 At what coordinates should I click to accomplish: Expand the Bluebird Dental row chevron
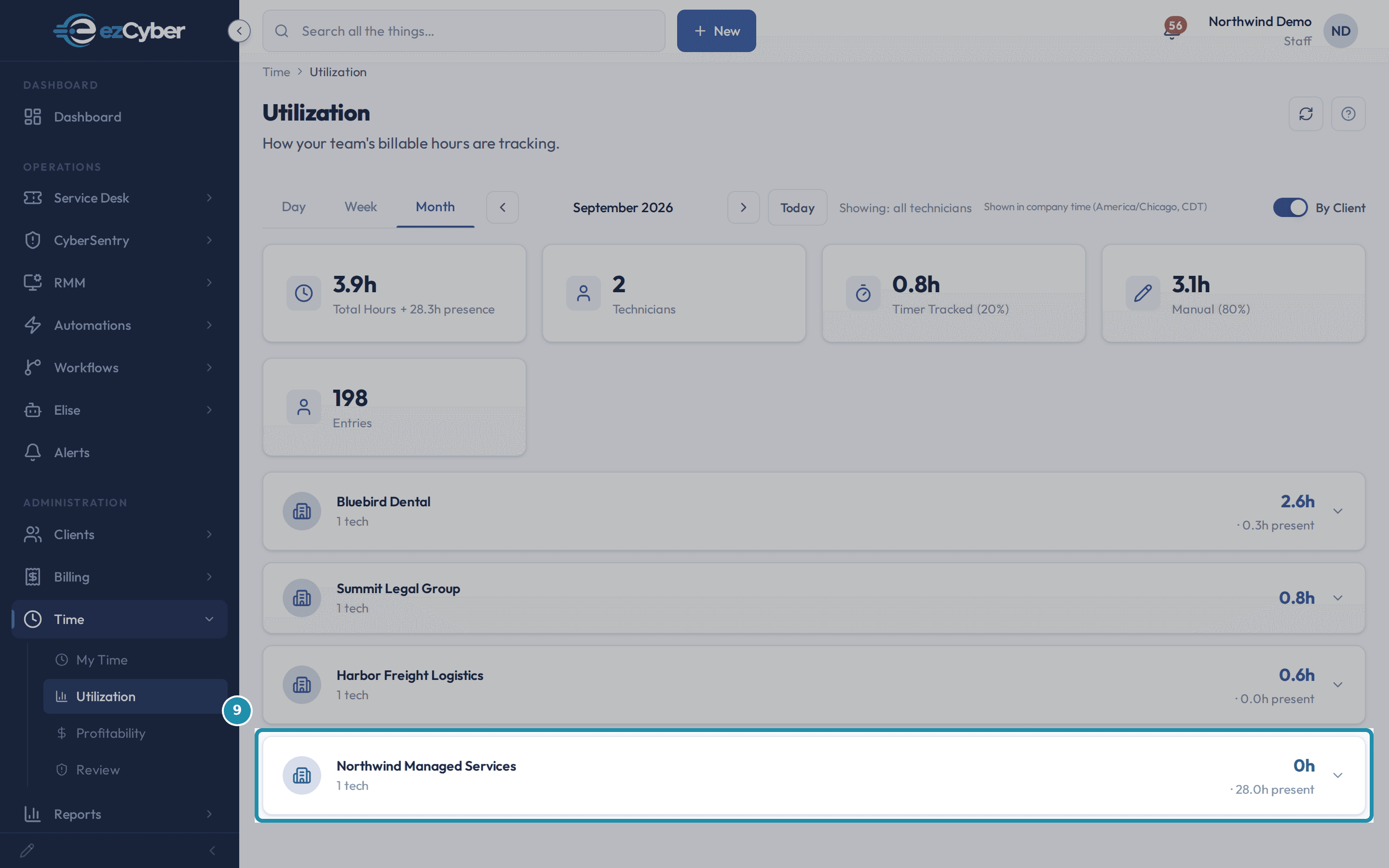(1338, 512)
